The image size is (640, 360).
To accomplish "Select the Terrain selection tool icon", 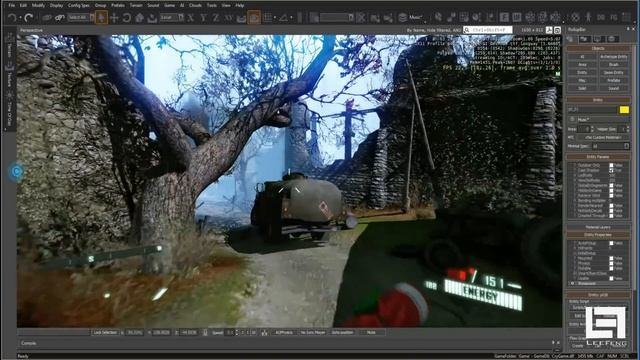I will 152,18.
